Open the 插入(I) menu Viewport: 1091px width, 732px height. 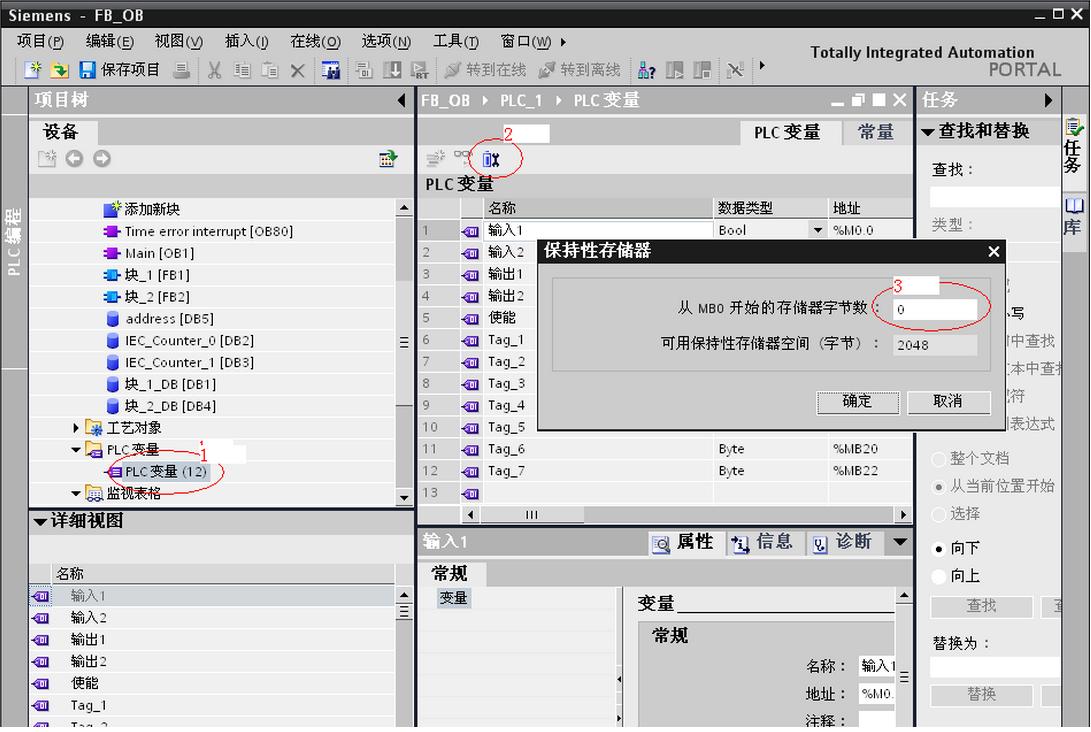click(246, 42)
